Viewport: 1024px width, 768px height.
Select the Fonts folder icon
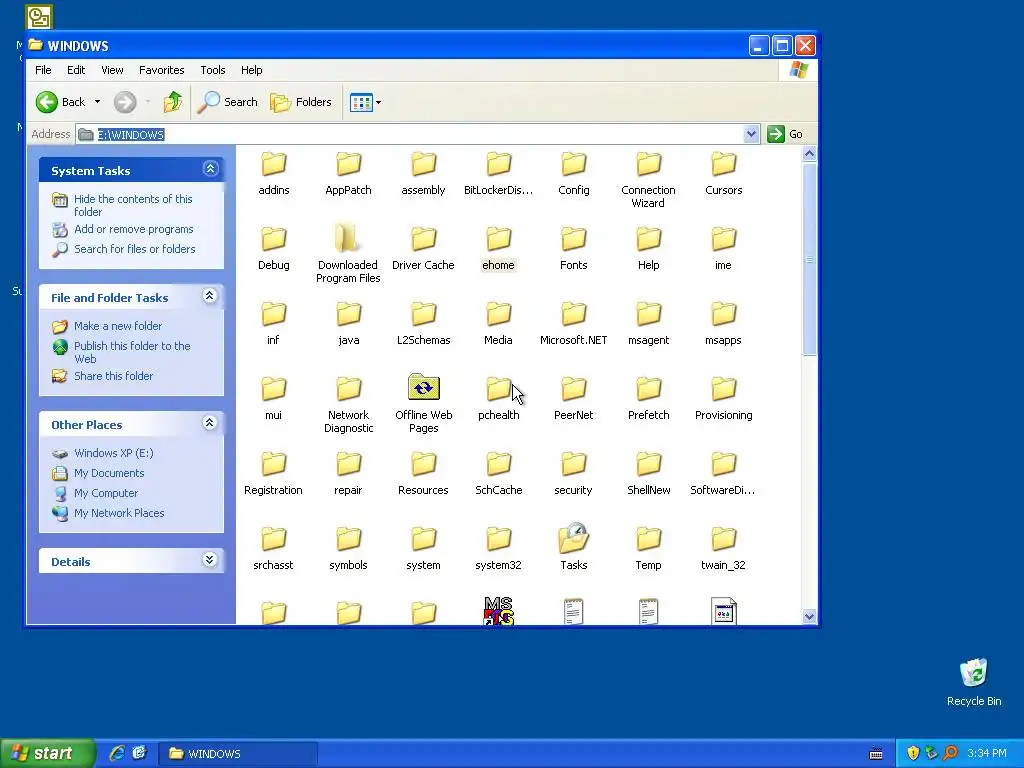[x=573, y=239]
